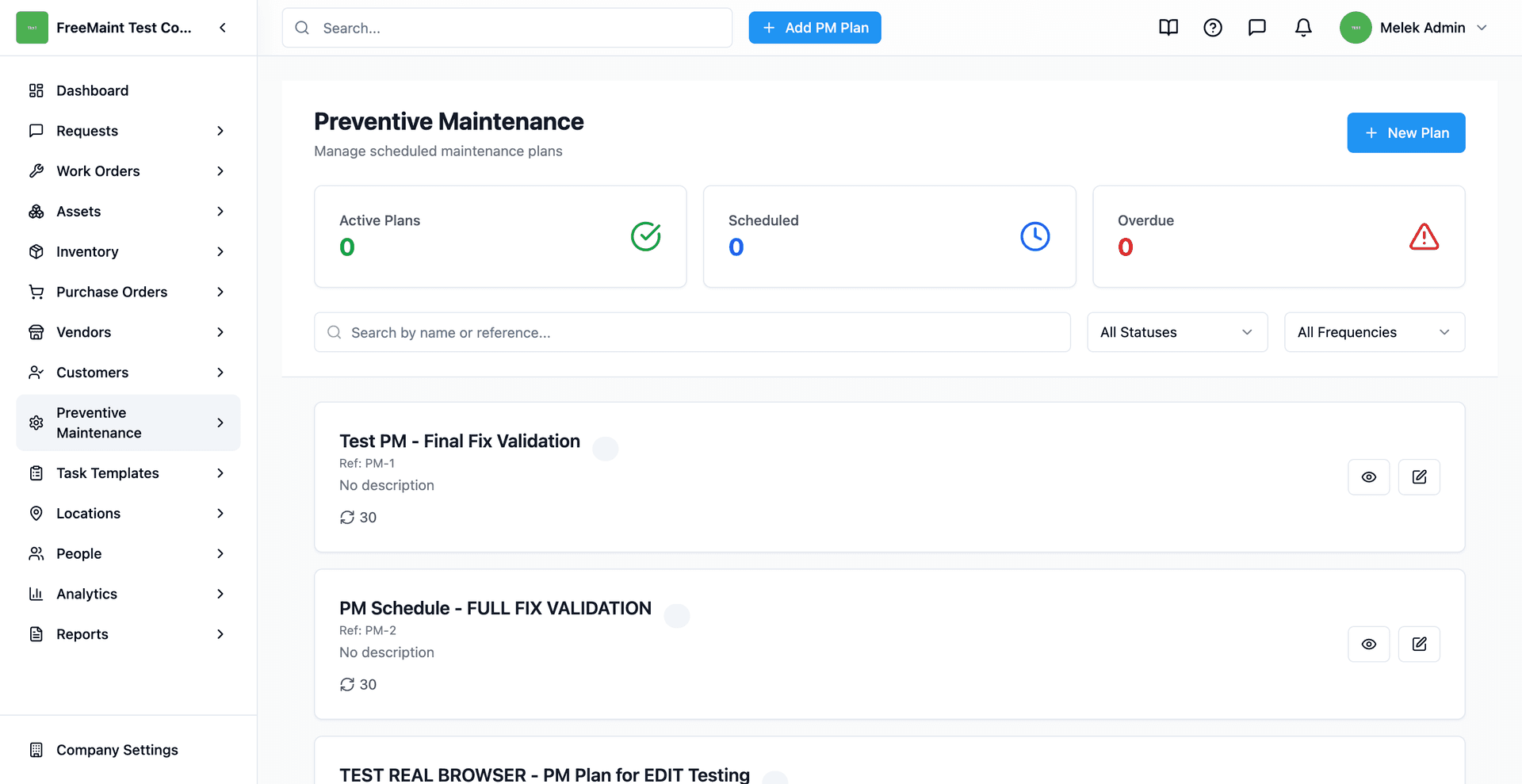The image size is (1522, 784).
Task: Click the Ref: PM-2 text
Action: coord(368,630)
